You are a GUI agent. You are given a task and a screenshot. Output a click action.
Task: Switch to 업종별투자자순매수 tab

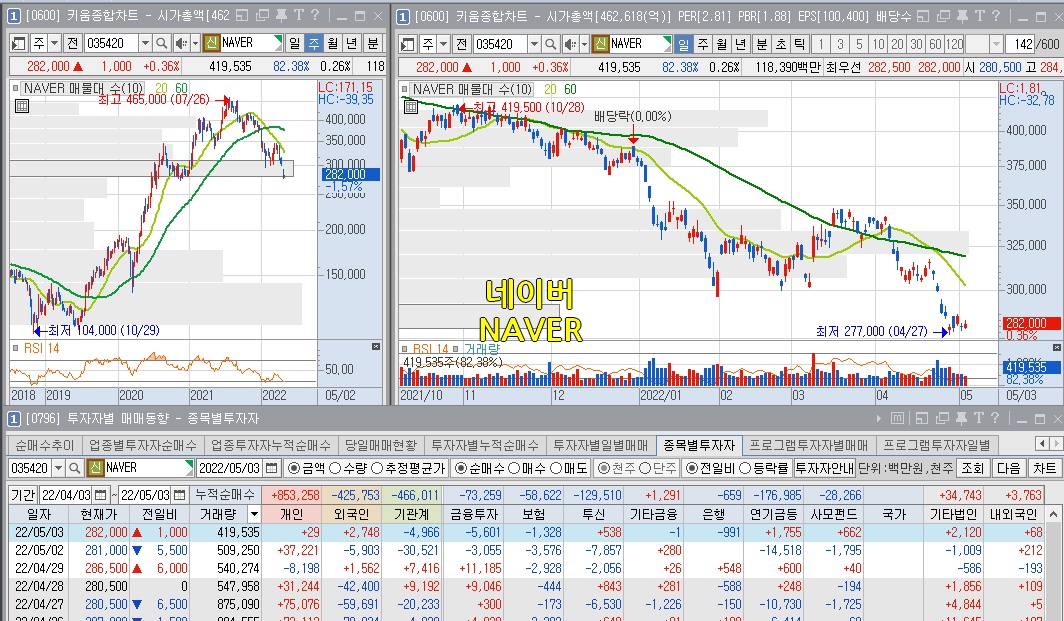click(142, 445)
